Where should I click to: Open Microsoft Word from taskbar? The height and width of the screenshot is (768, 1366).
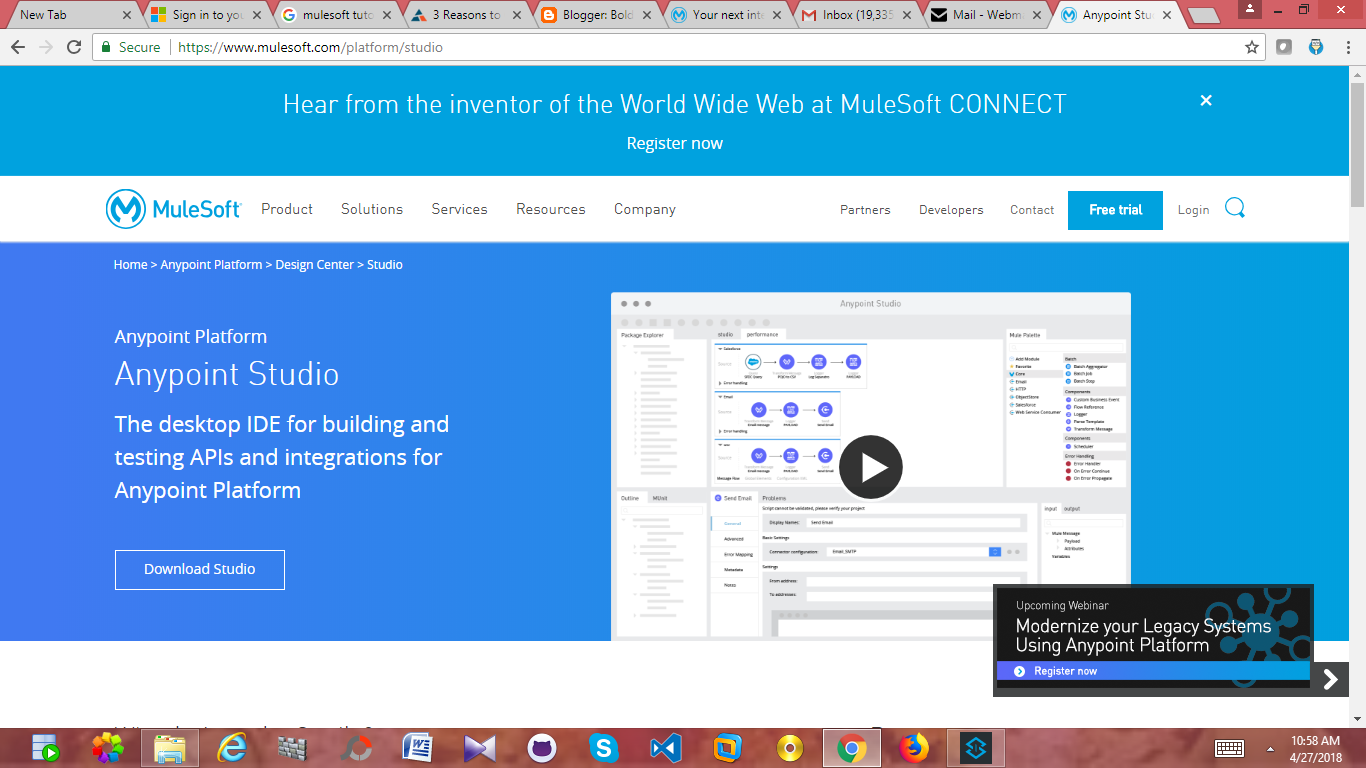click(x=417, y=748)
